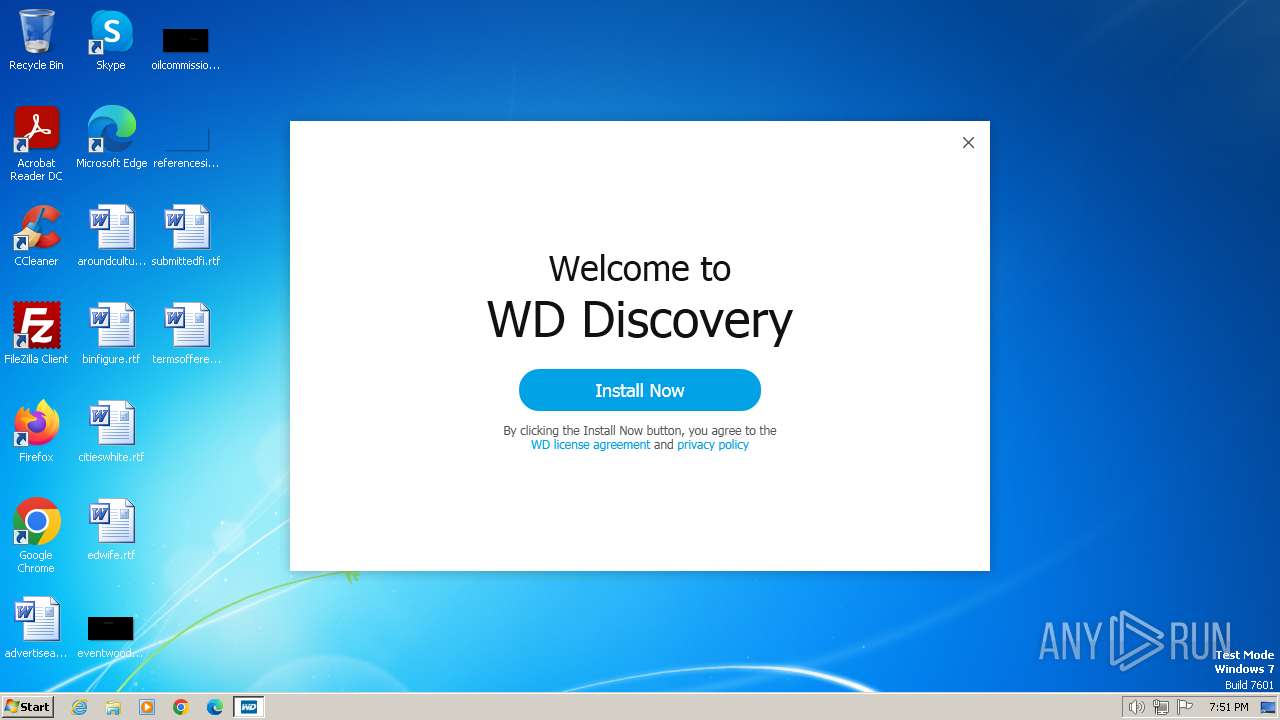1280x720 pixels.
Task: Select the Firefox desktop shortcut
Action: tap(36, 432)
